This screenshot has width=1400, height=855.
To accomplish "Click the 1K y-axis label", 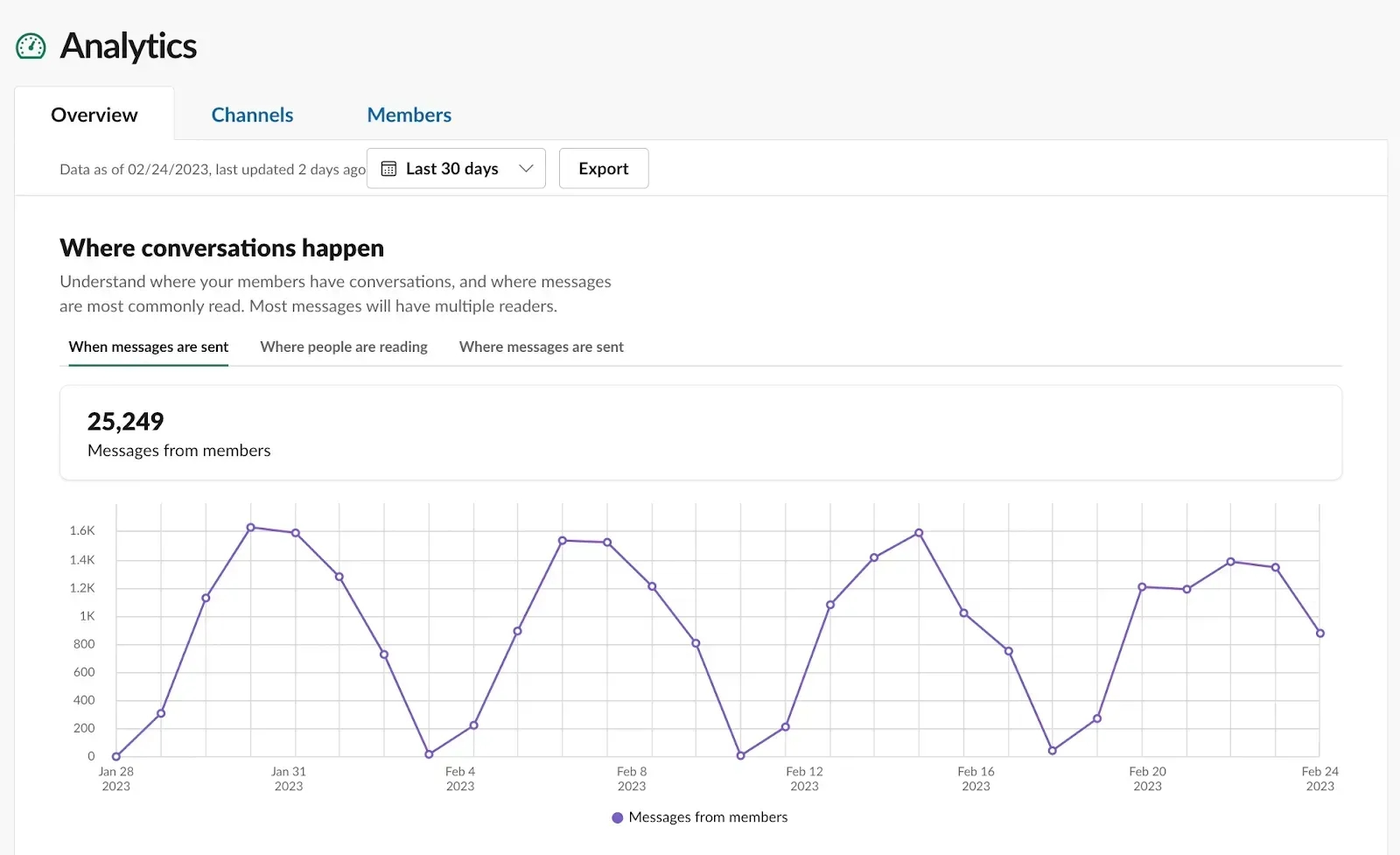I will coord(87,616).
